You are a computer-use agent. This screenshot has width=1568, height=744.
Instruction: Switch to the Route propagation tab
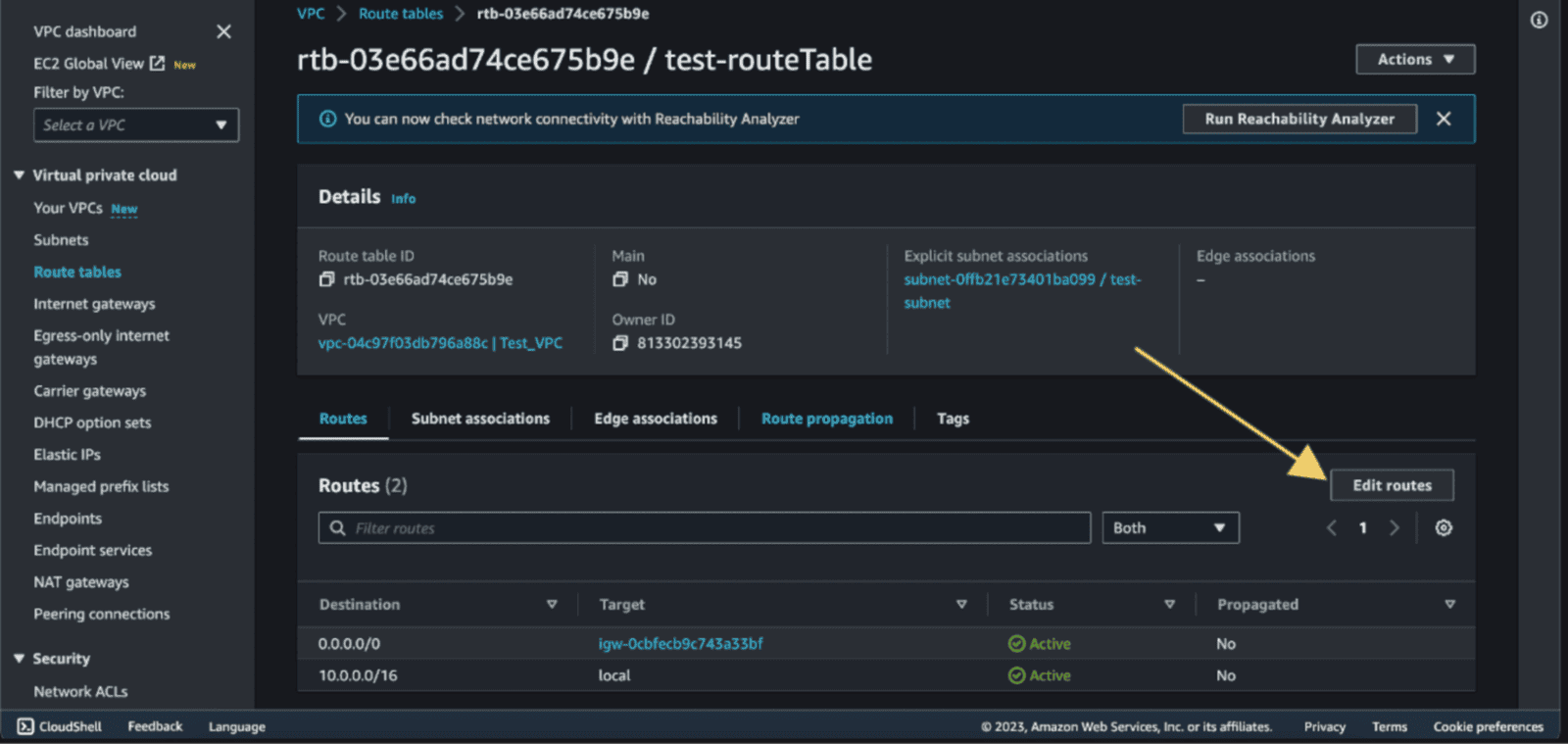[827, 419]
